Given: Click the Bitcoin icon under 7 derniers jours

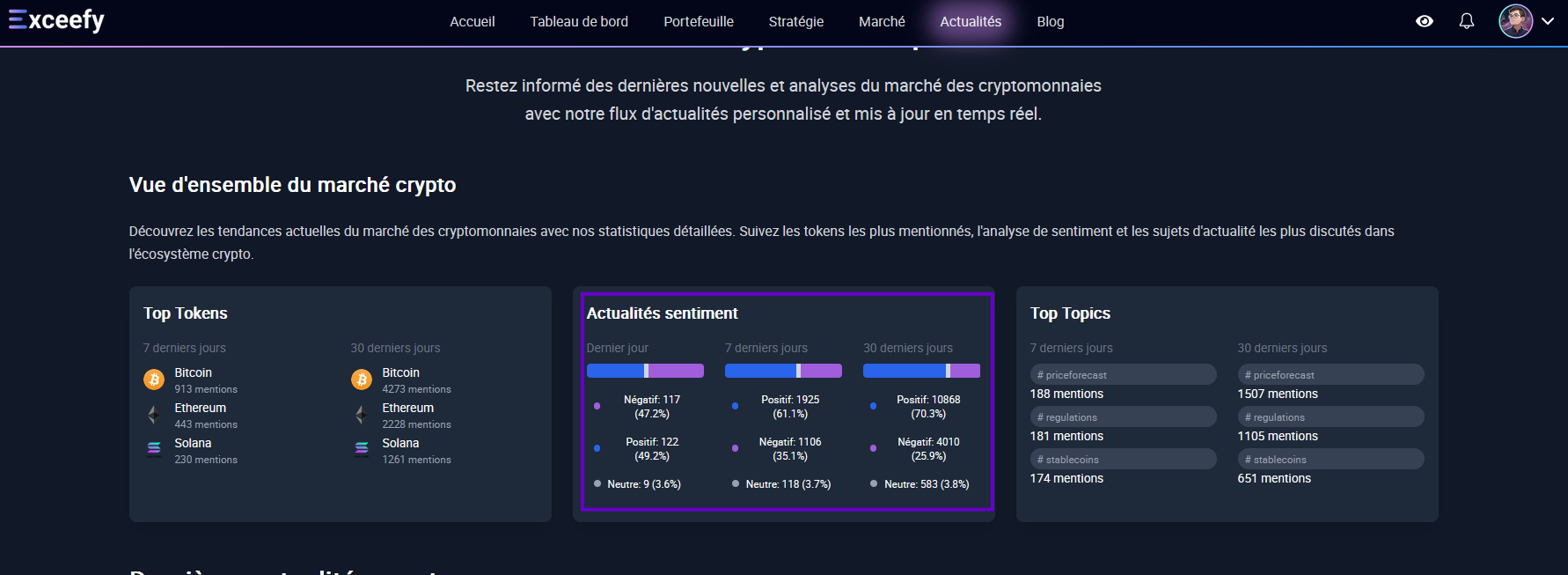Looking at the screenshot, I should click(x=154, y=380).
